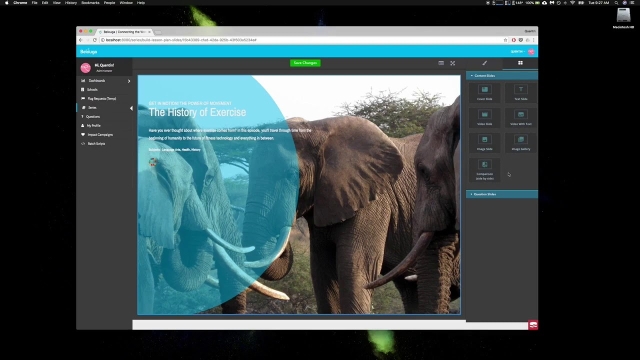Open Batch Scripts in the sidebar
Viewport: 640px width, 360px height.
[96, 144]
